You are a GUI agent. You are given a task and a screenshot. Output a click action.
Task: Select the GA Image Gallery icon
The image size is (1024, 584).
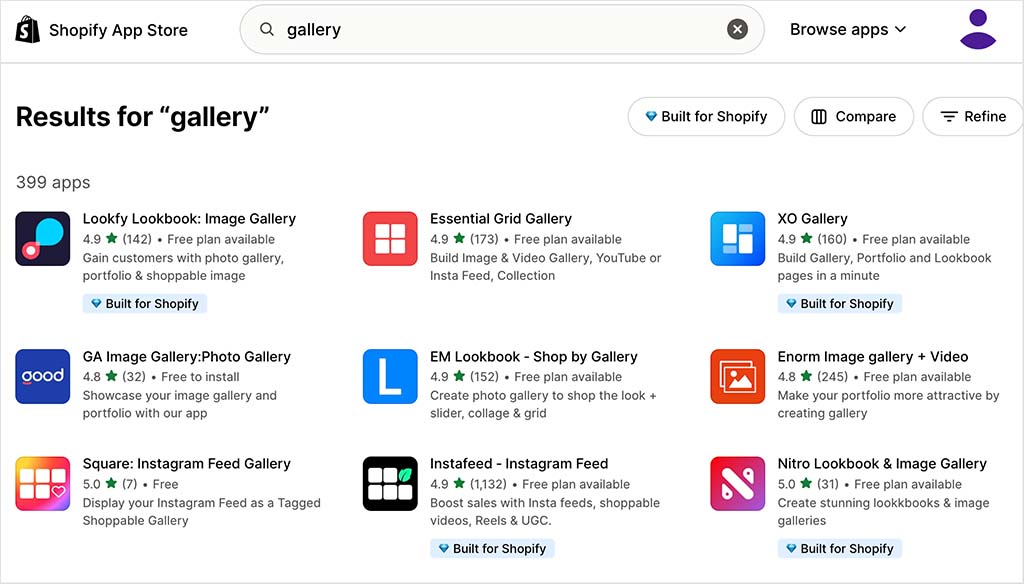43,376
